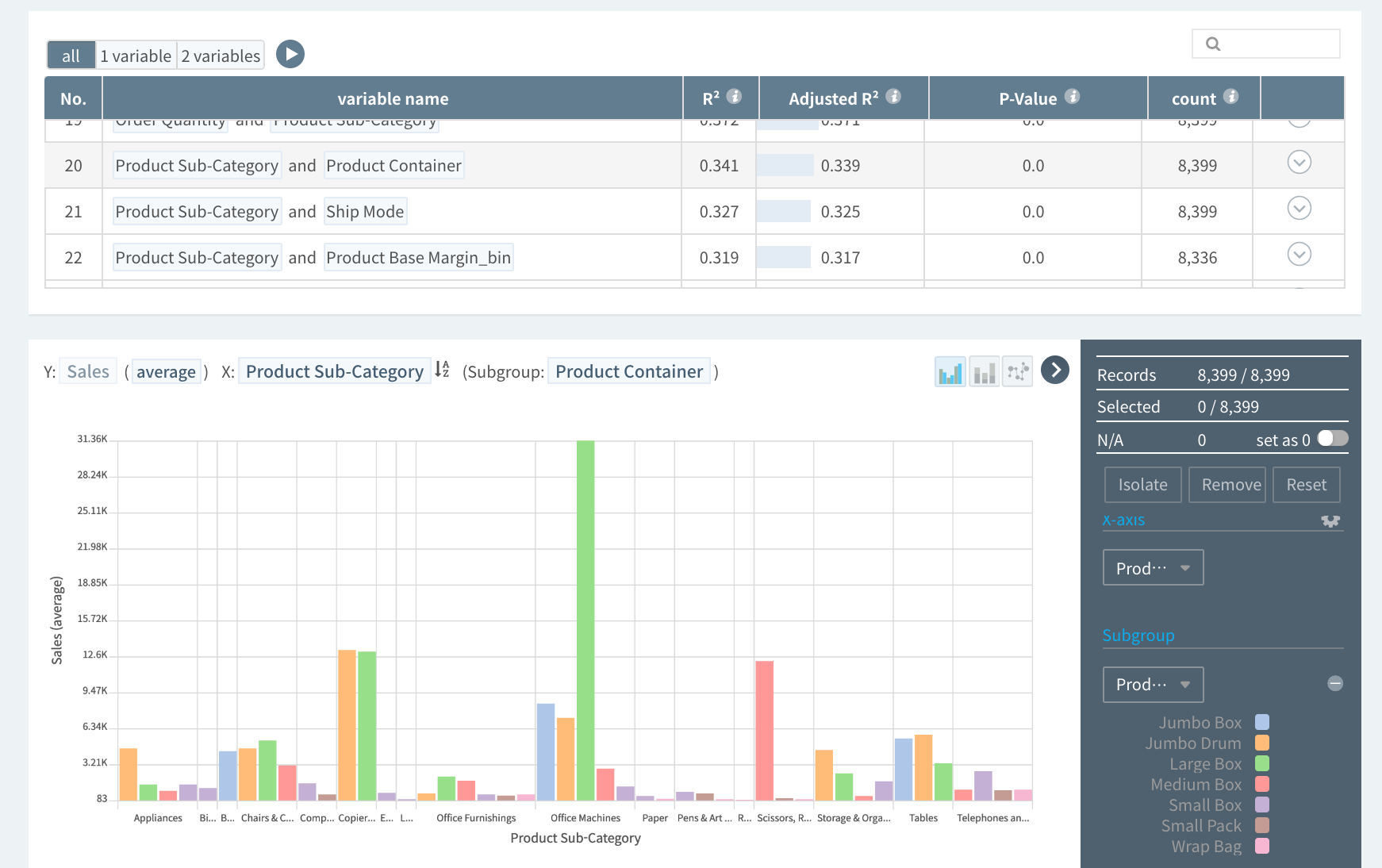
Task: Select the gray stacked bar chart view
Action: point(984,371)
